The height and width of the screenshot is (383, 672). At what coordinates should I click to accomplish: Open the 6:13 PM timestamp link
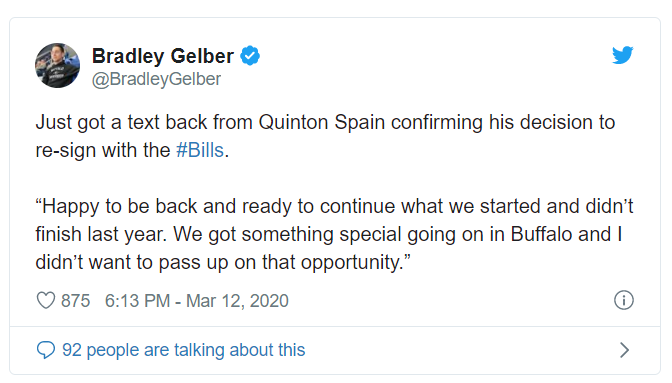coord(138,301)
